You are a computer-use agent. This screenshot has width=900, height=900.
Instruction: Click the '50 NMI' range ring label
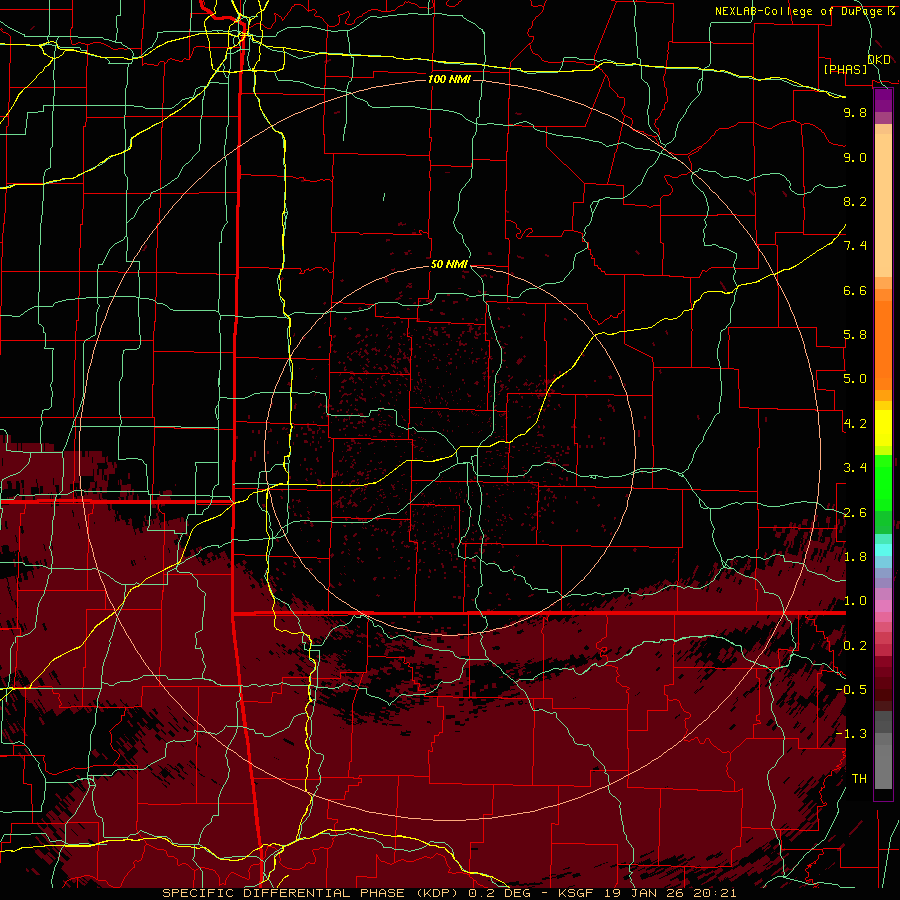pyautogui.click(x=449, y=264)
